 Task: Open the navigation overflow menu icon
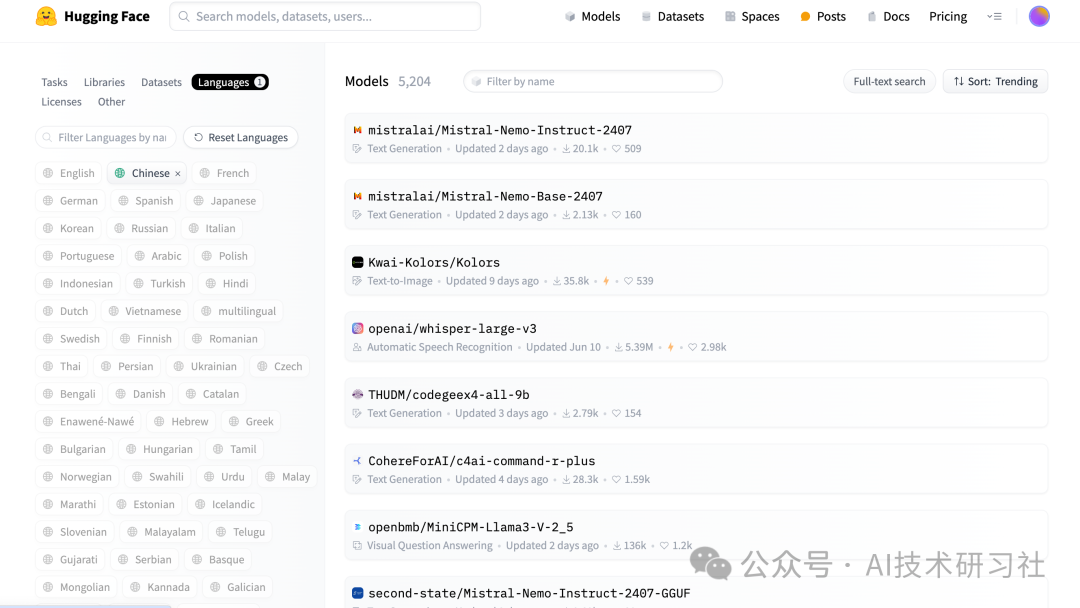(994, 17)
